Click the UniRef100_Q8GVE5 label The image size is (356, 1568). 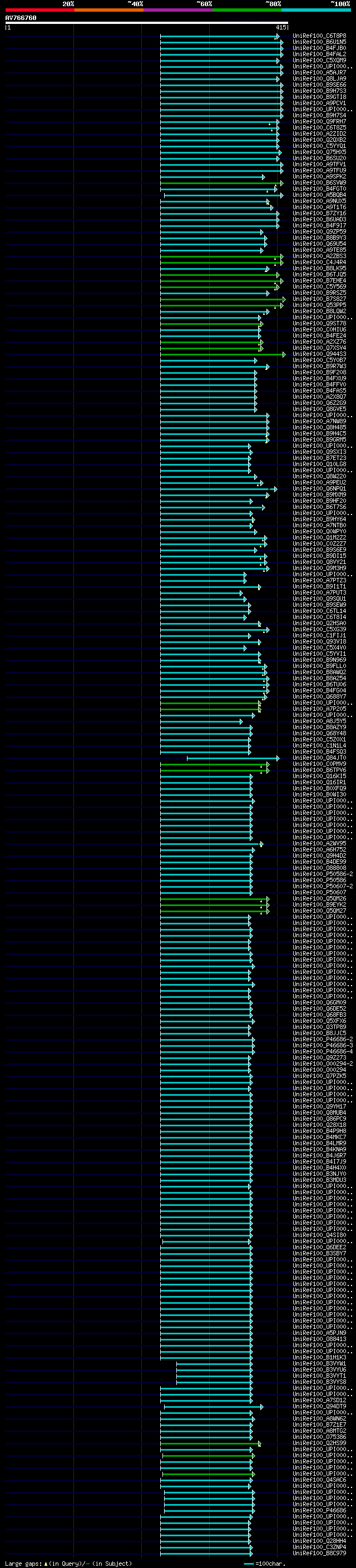319,409
